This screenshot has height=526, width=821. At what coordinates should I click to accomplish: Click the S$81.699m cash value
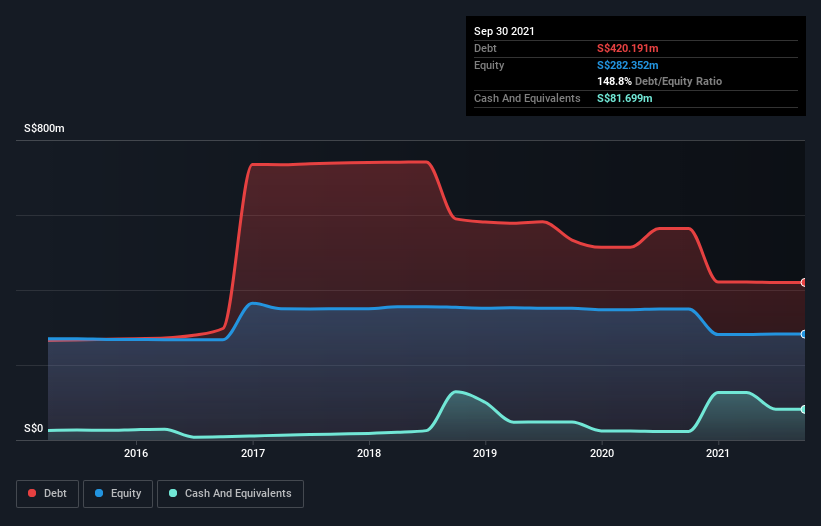click(625, 98)
